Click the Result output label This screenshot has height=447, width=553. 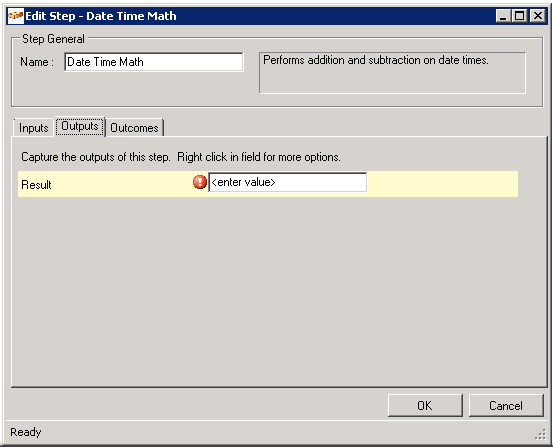(36, 185)
